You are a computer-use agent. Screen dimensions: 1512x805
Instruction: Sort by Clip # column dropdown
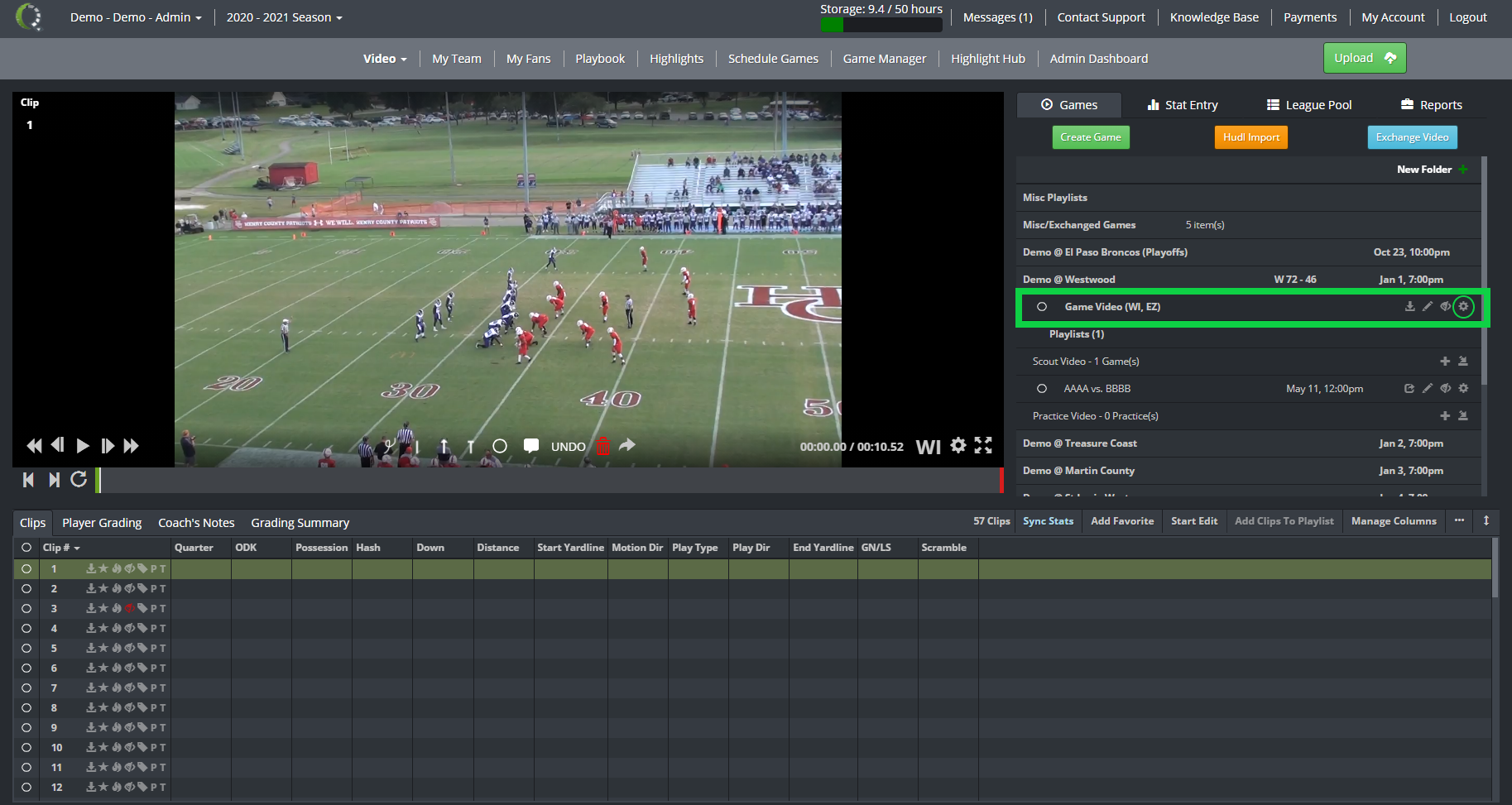click(x=61, y=548)
